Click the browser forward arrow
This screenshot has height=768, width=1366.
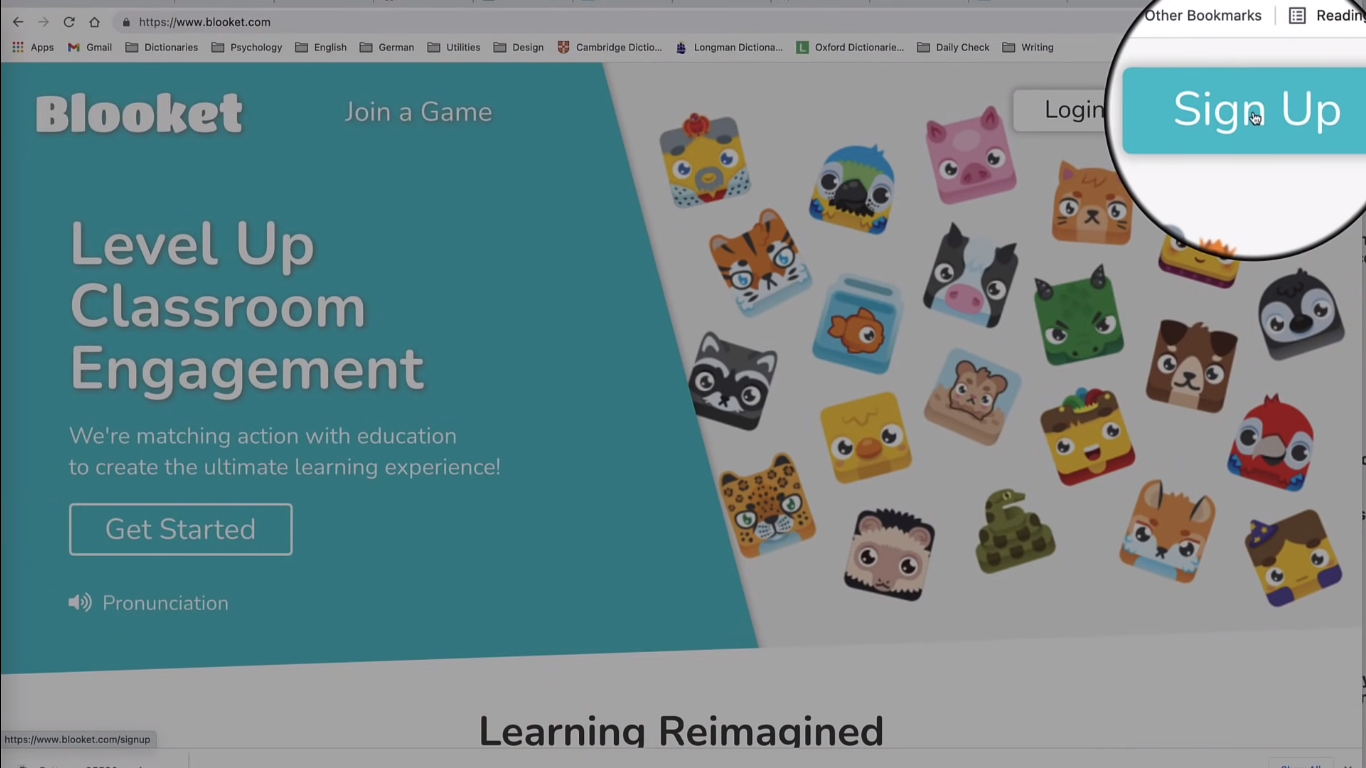pos(43,22)
